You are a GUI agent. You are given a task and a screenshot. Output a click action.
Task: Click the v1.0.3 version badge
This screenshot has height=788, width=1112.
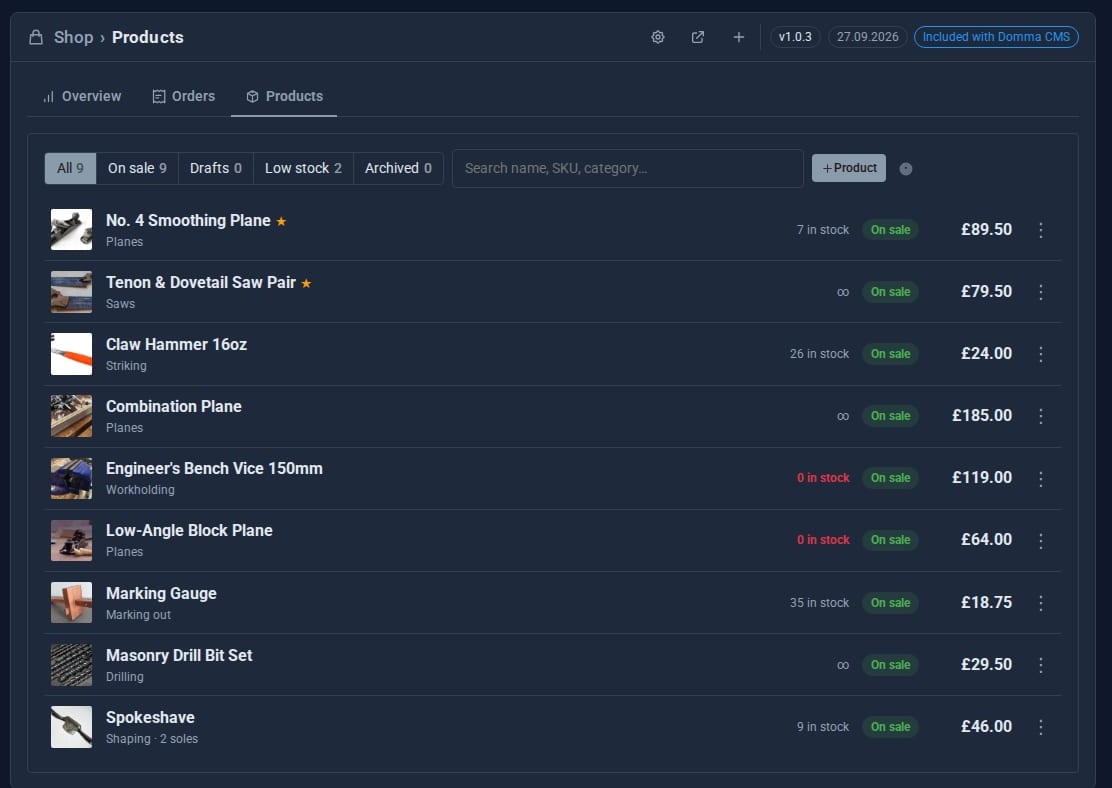[795, 37]
